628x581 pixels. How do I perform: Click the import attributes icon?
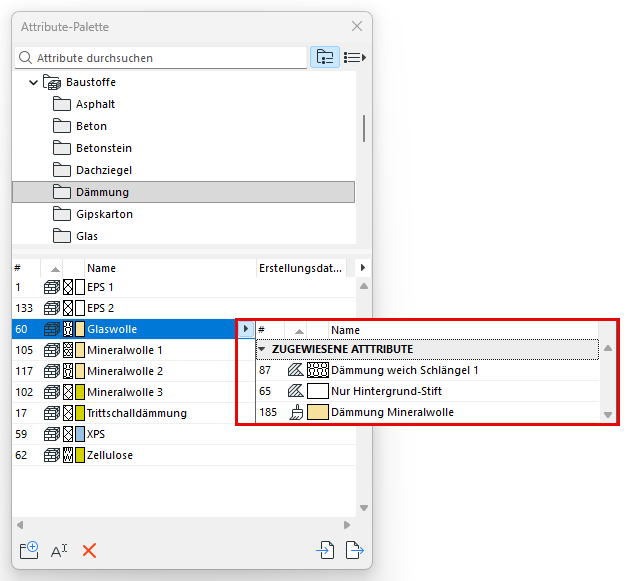pos(325,550)
